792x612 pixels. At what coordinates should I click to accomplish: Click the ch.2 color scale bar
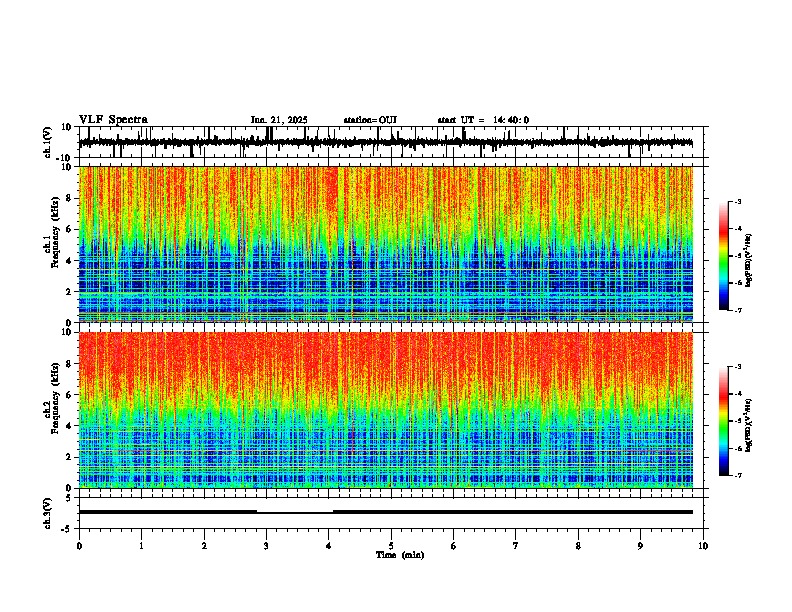pyautogui.click(x=724, y=421)
